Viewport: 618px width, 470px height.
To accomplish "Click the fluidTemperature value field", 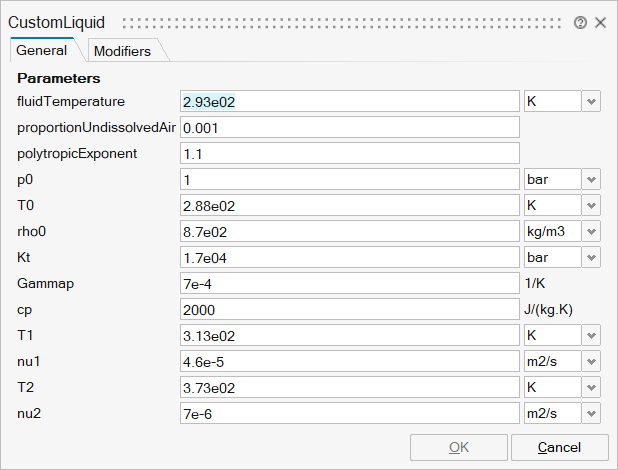I will point(349,101).
